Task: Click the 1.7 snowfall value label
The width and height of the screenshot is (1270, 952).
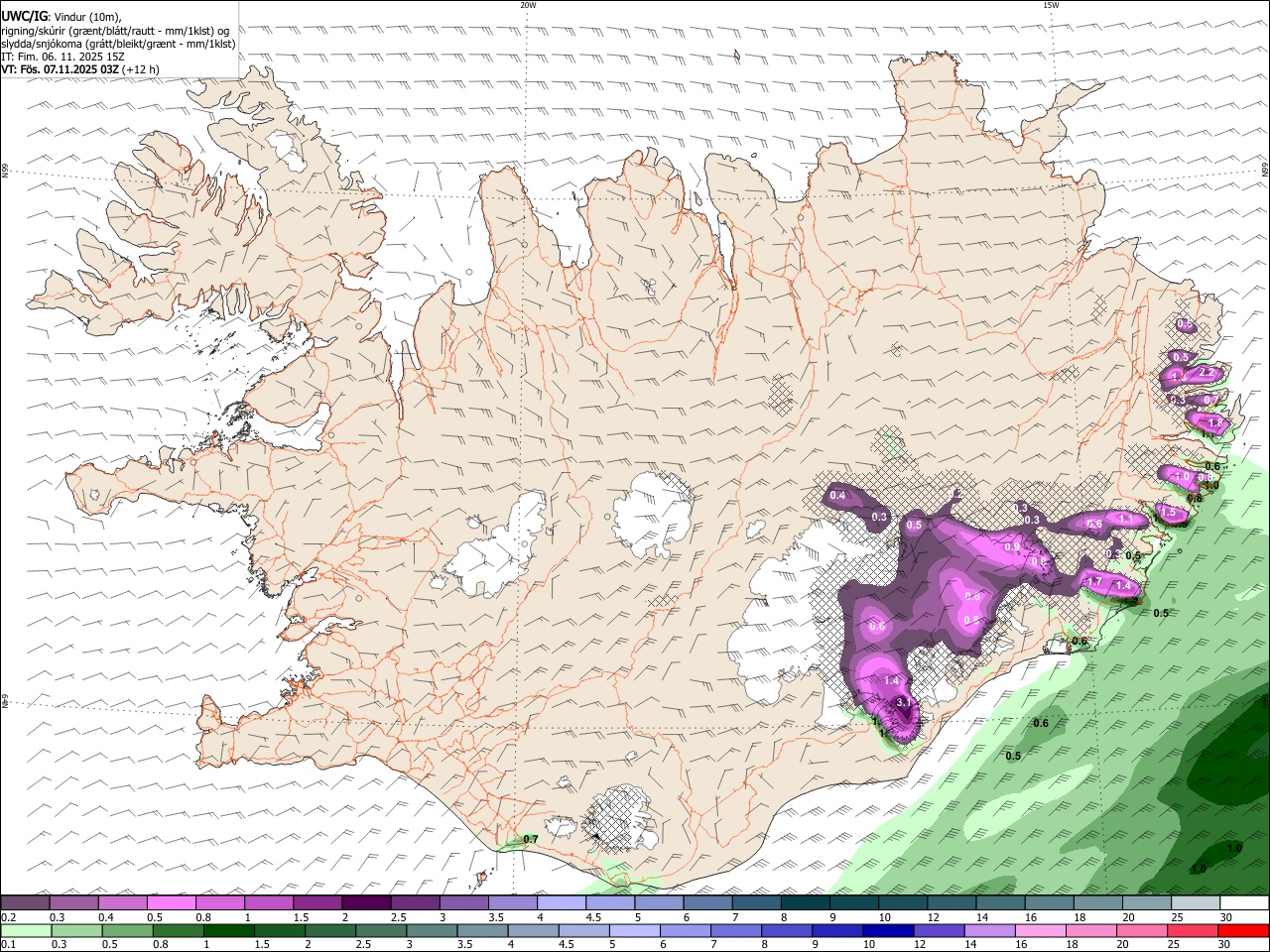Action: click(x=1095, y=581)
